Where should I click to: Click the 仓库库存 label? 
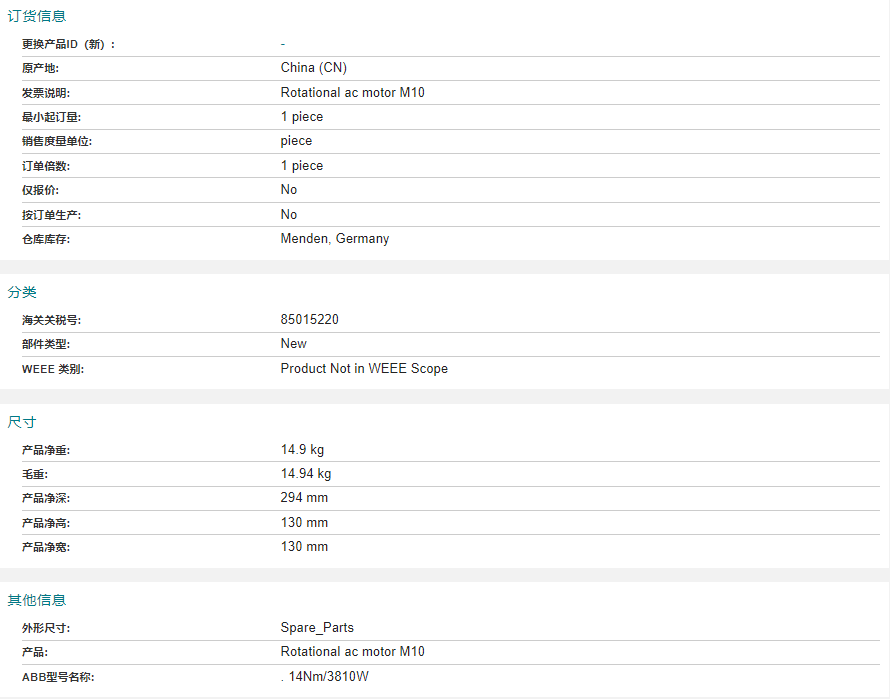46,240
